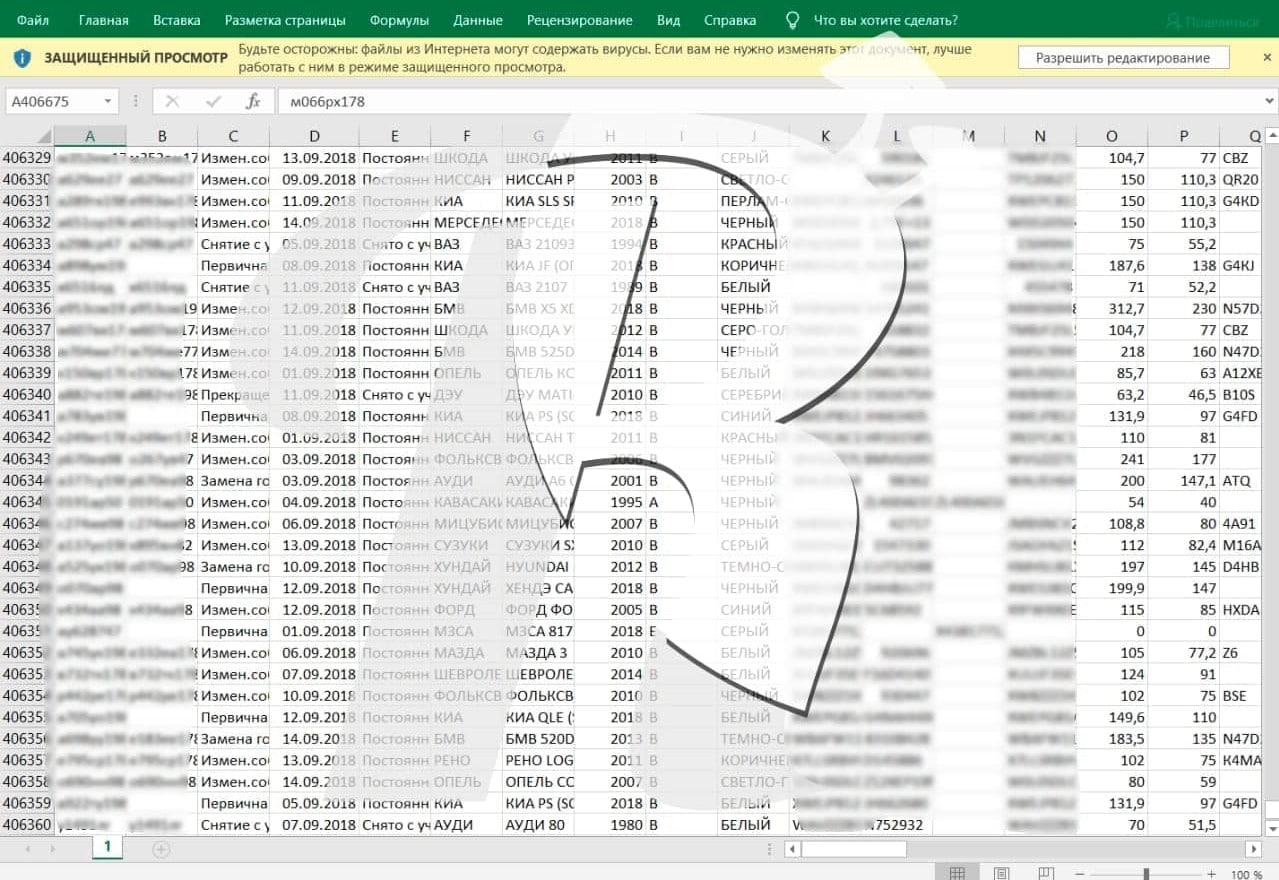Open the Файл menu
The image size is (1279, 880).
tap(33, 20)
